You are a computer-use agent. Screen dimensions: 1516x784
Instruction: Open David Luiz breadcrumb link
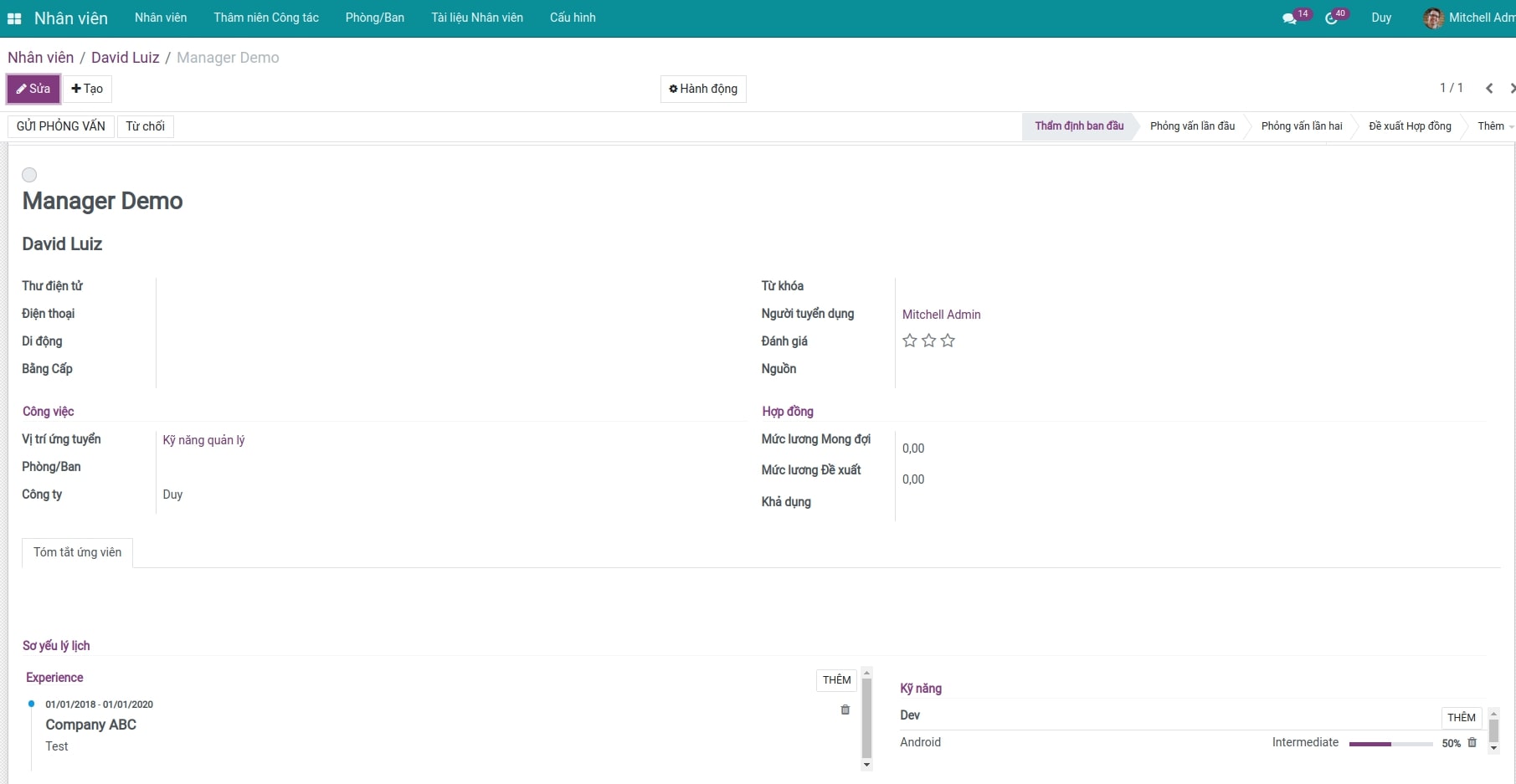coord(125,58)
